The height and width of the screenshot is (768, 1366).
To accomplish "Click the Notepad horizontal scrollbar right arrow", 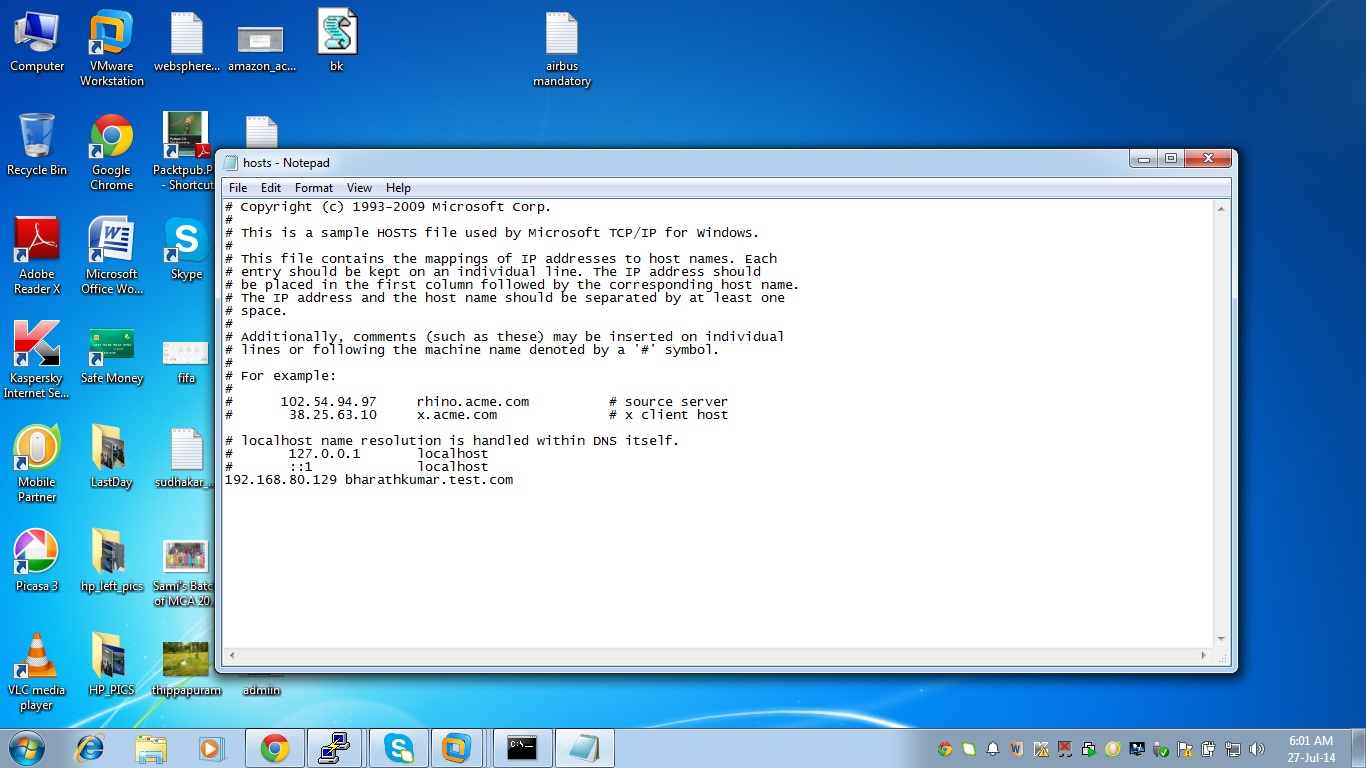I will pos(1204,656).
